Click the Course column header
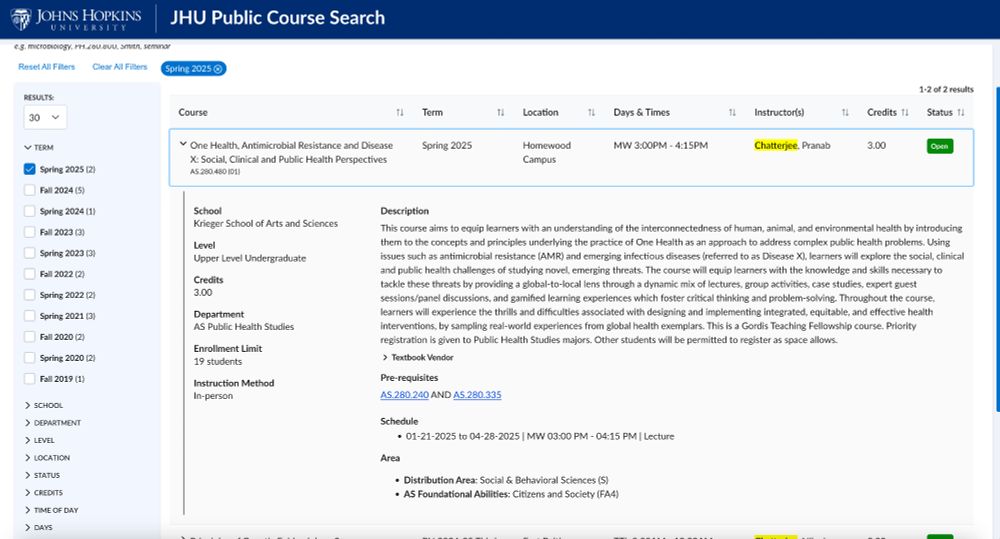This screenshot has height=539, width=1000. tap(193, 112)
